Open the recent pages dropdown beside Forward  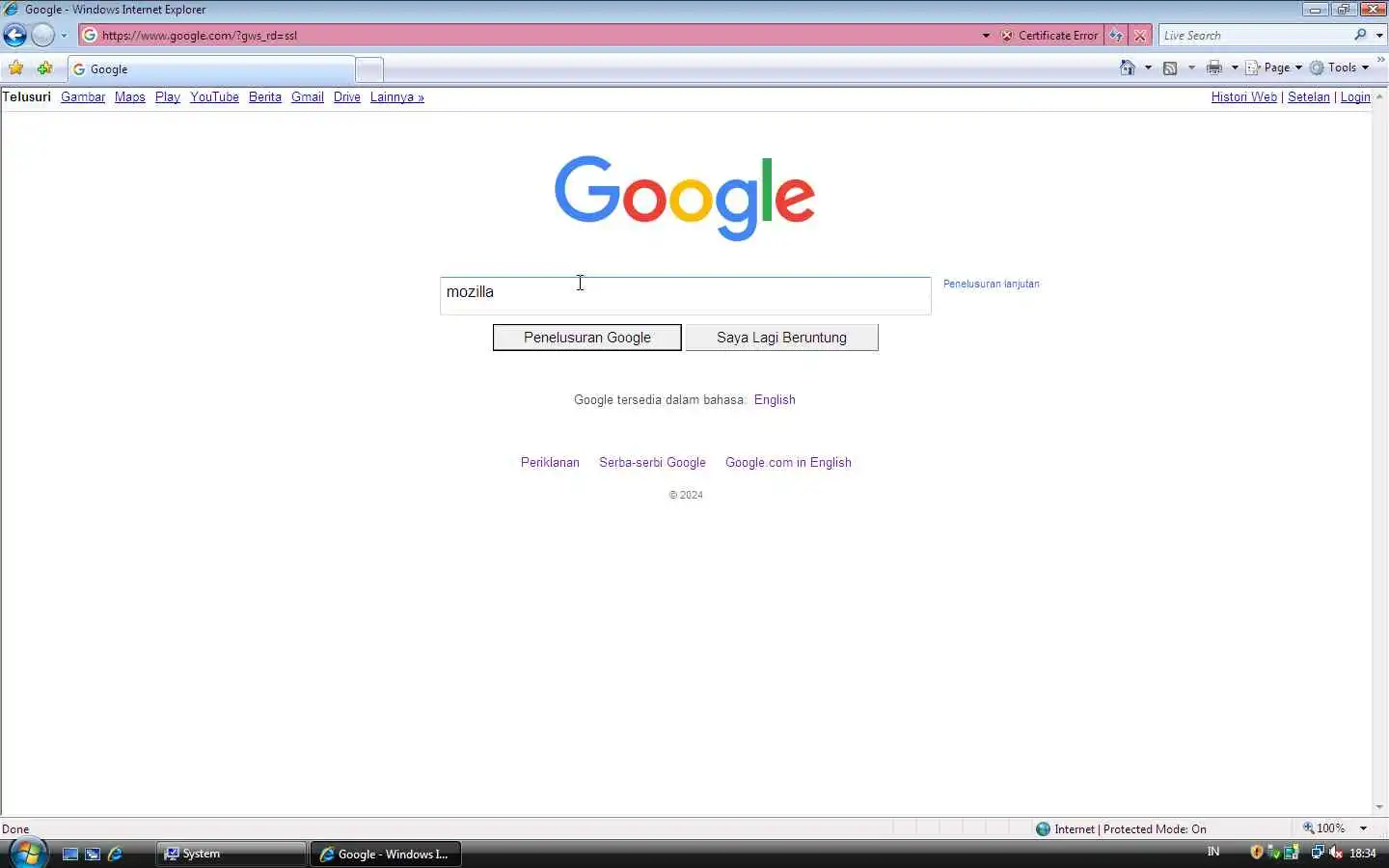tap(64, 36)
